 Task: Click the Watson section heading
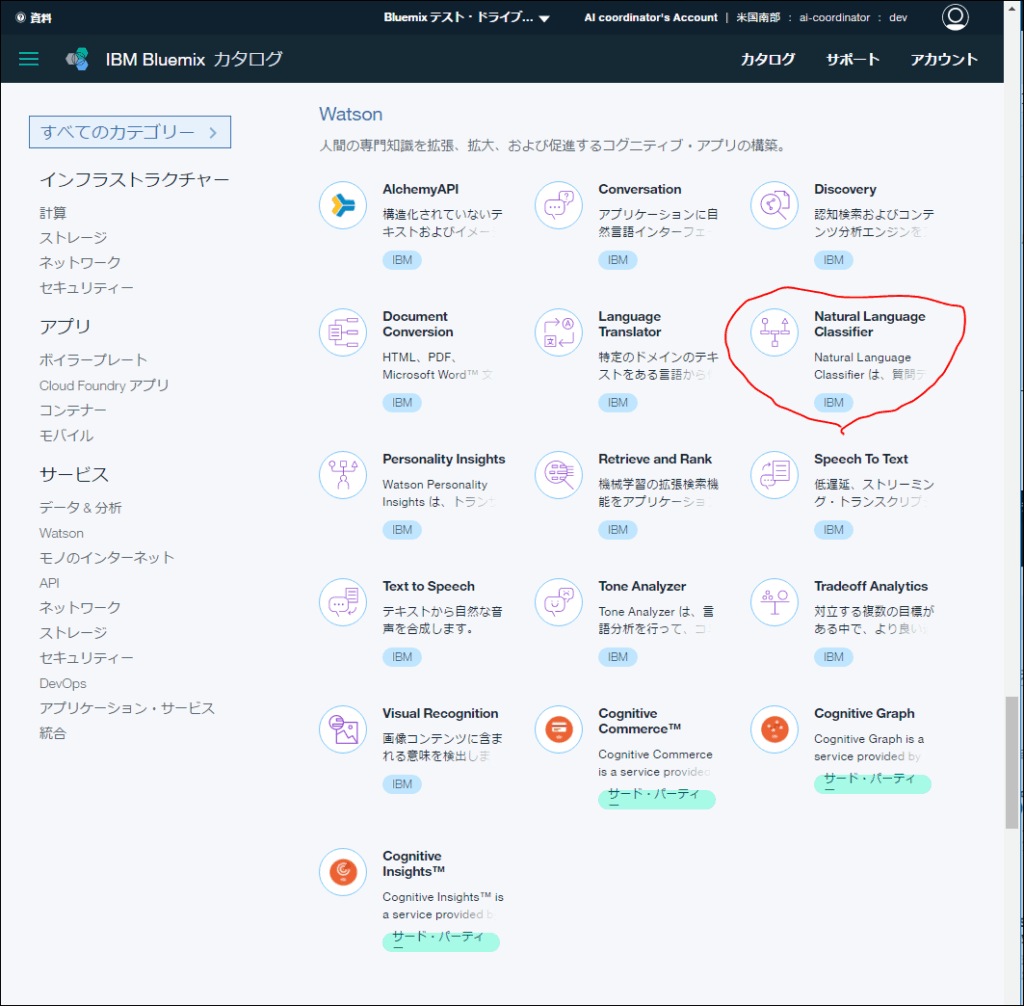[x=351, y=114]
